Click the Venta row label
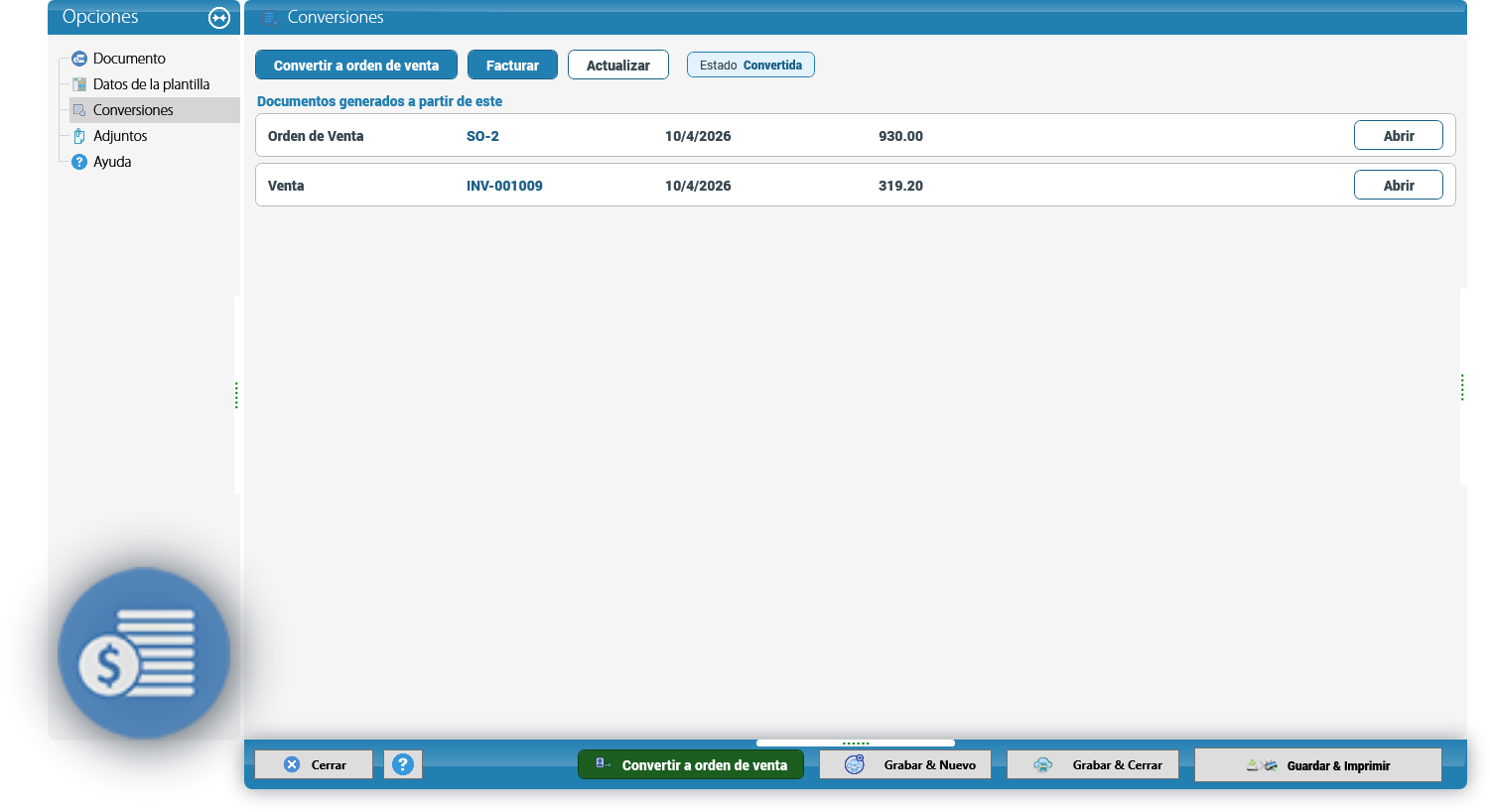 point(286,186)
